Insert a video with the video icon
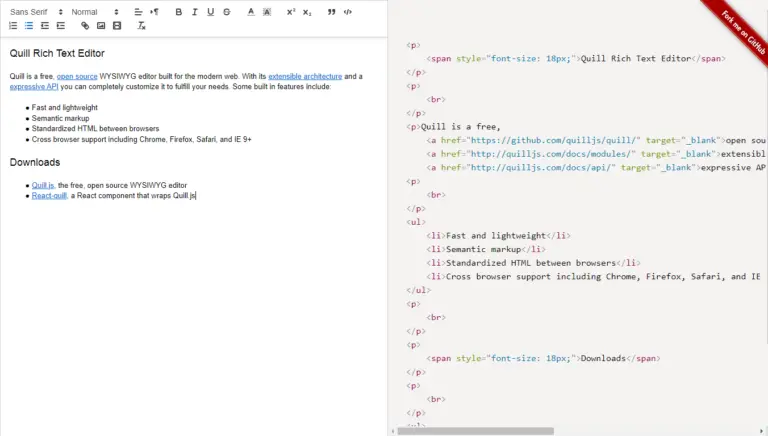The image size is (768, 436). click(x=117, y=25)
